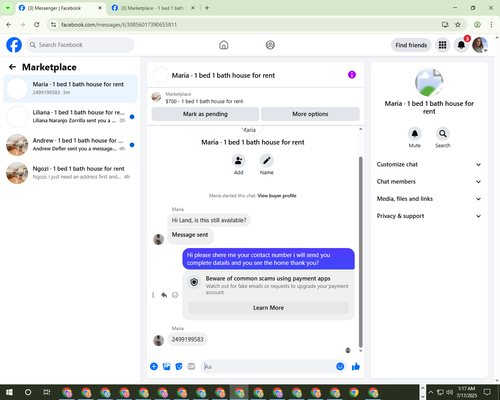The height and width of the screenshot is (400, 500).
Task: Open Task View on the taskbar
Action: tap(47, 392)
